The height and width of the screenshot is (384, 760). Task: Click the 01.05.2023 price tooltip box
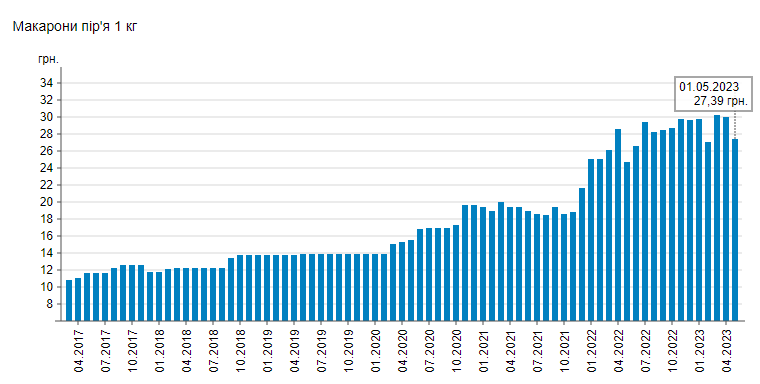tap(713, 94)
